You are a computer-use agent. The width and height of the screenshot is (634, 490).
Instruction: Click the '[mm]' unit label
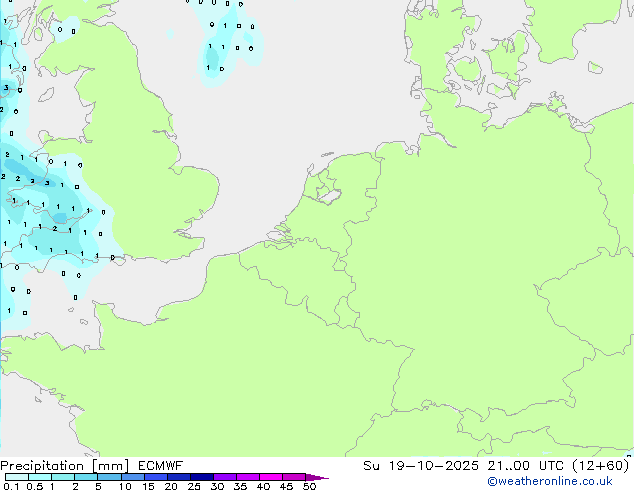click(110, 466)
